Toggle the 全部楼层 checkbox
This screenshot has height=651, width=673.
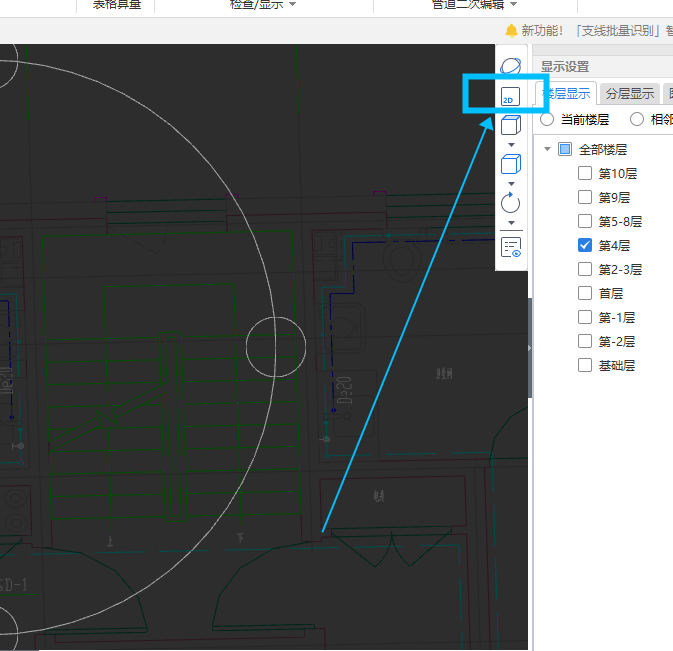pos(565,149)
